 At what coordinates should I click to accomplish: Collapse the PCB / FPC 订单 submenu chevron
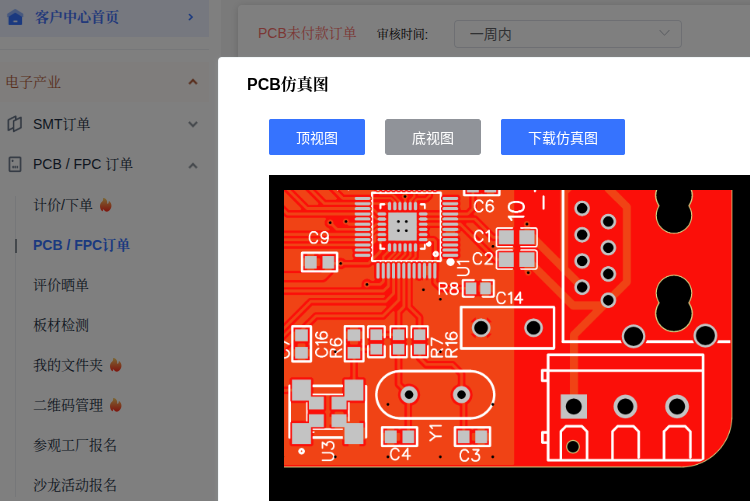(193, 165)
